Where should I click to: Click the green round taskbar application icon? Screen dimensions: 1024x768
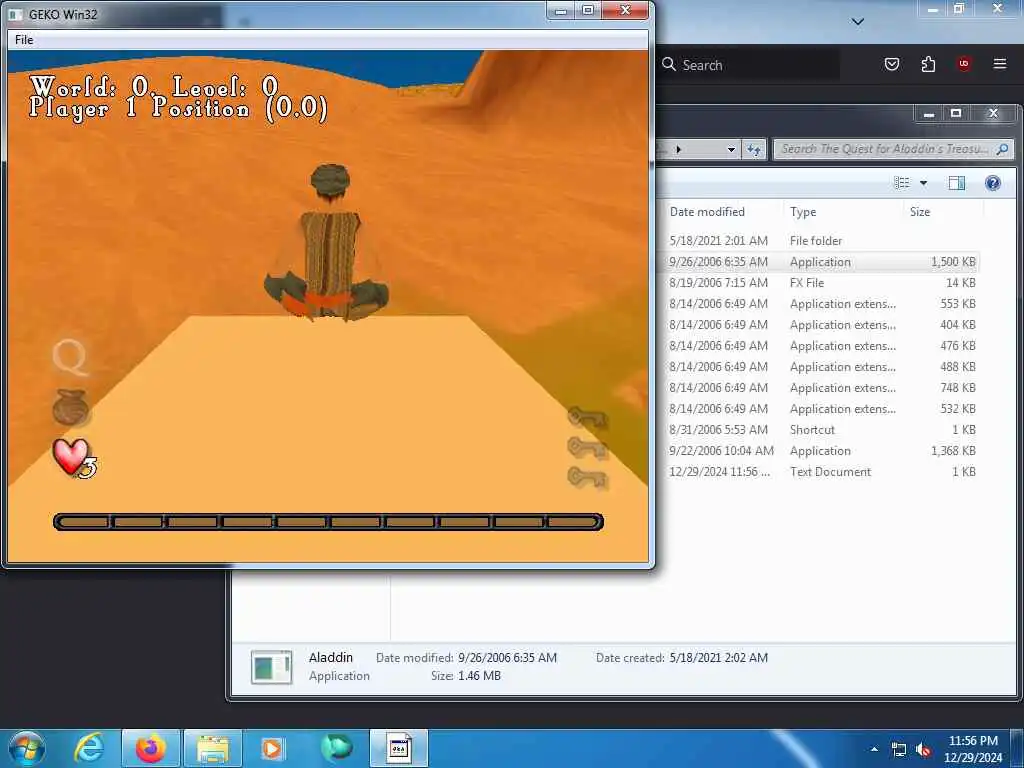pyautogui.click(x=337, y=748)
